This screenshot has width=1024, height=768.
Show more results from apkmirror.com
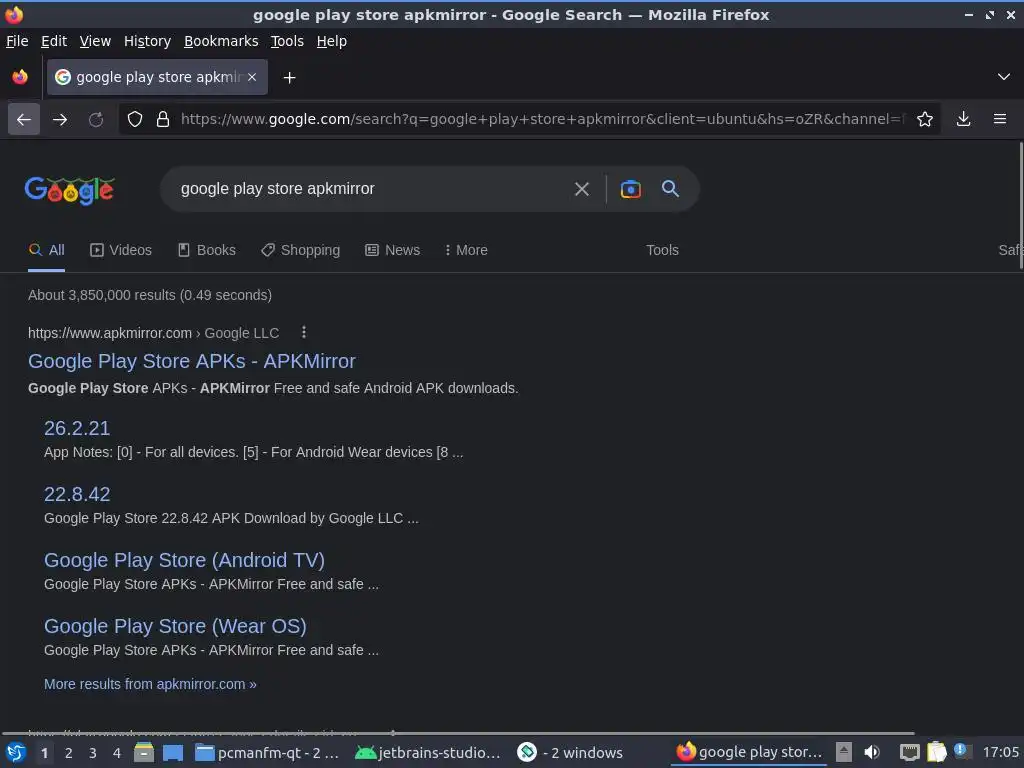point(150,684)
